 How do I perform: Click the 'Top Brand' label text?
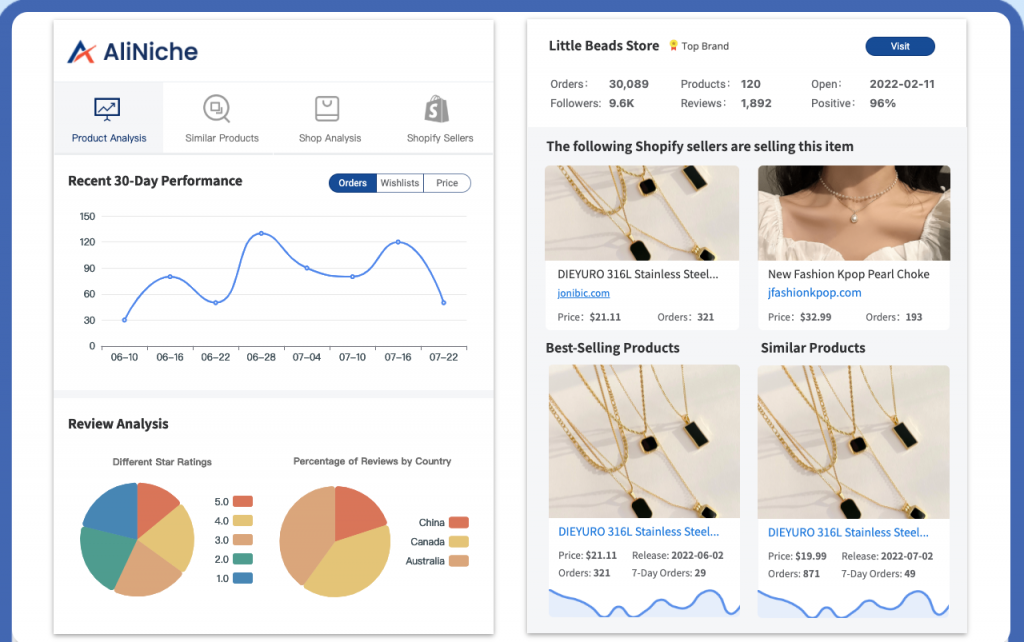(x=705, y=46)
